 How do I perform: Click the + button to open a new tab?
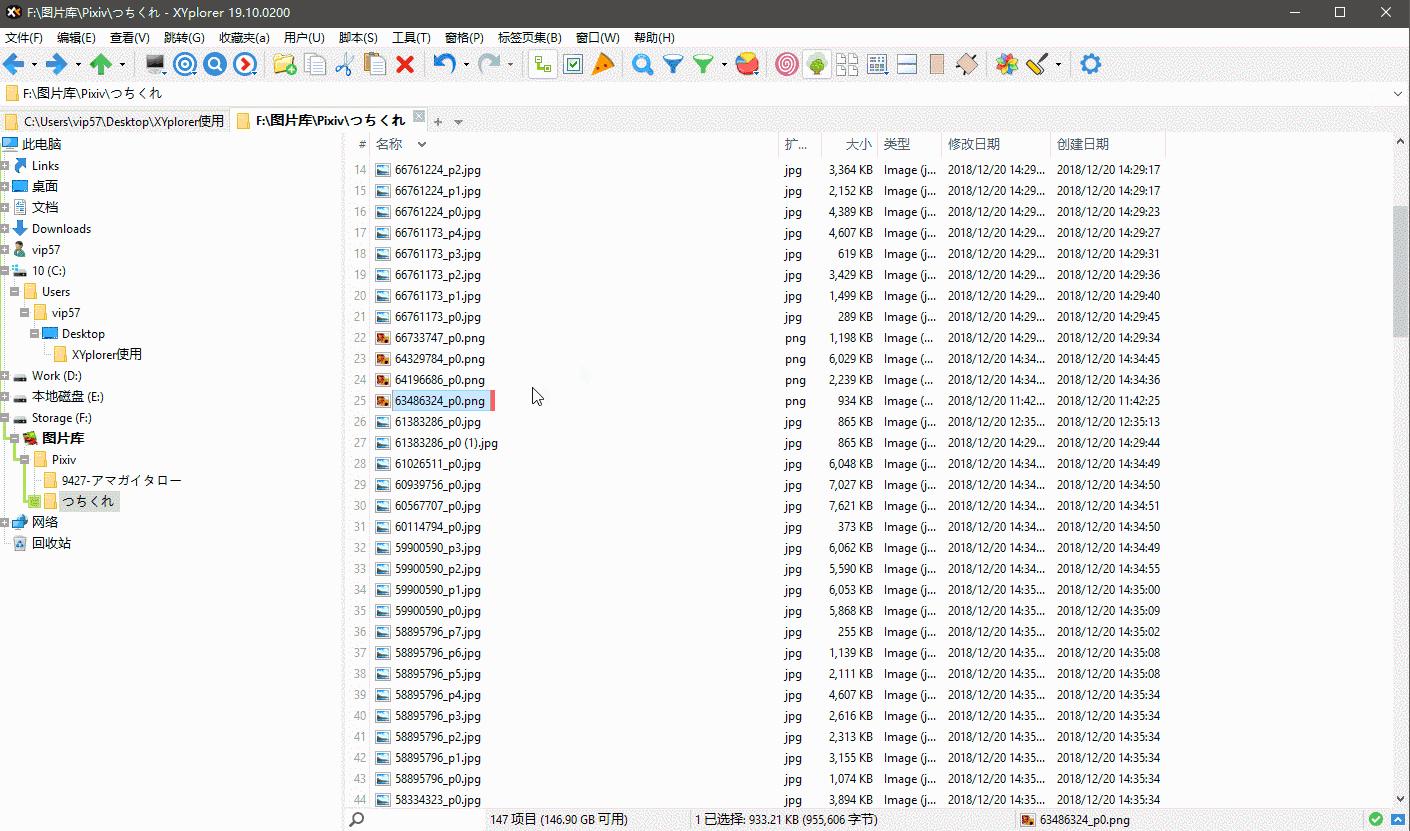[x=437, y=120]
